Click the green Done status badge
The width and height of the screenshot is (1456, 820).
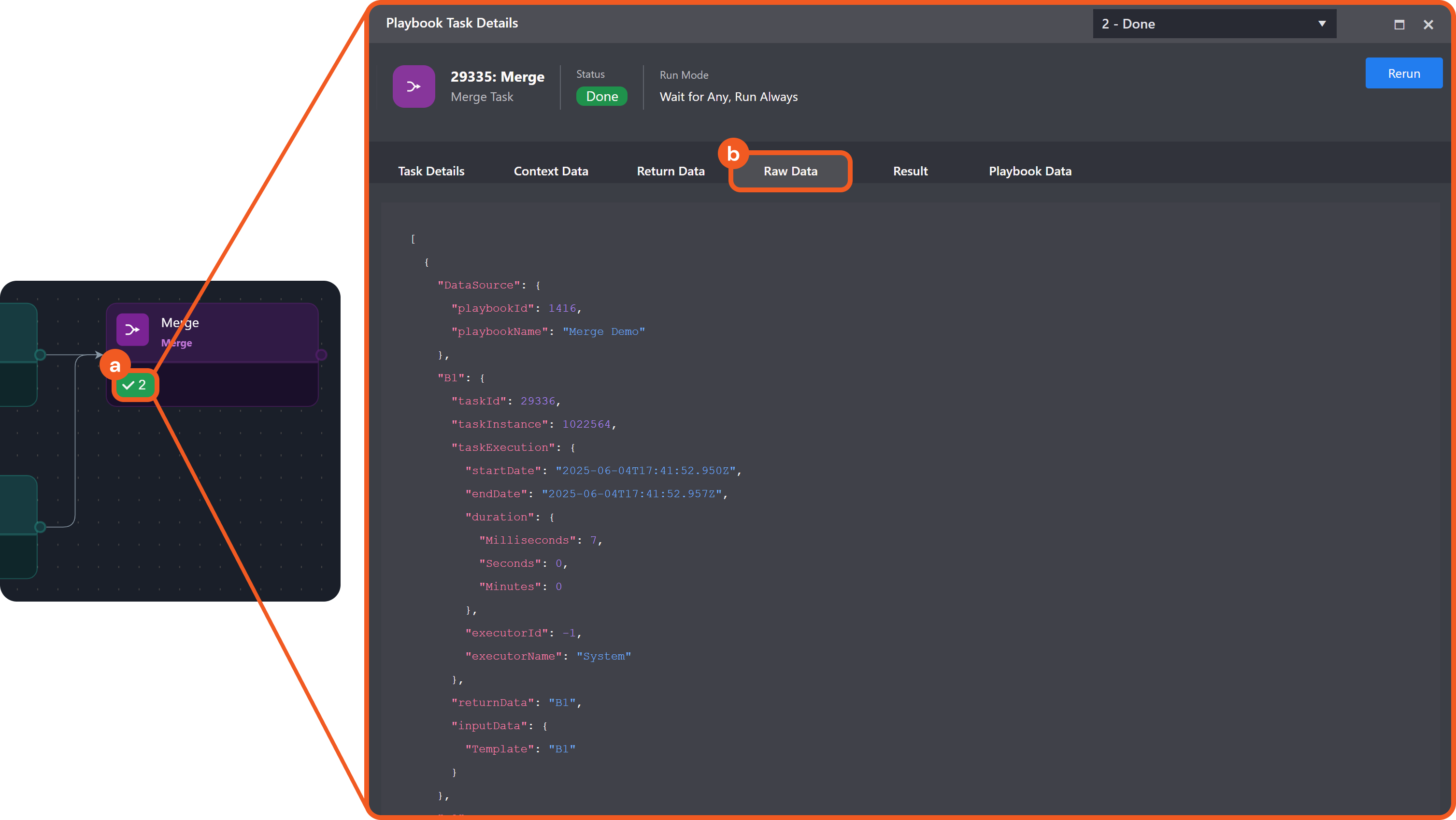pyautogui.click(x=601, y=96)
